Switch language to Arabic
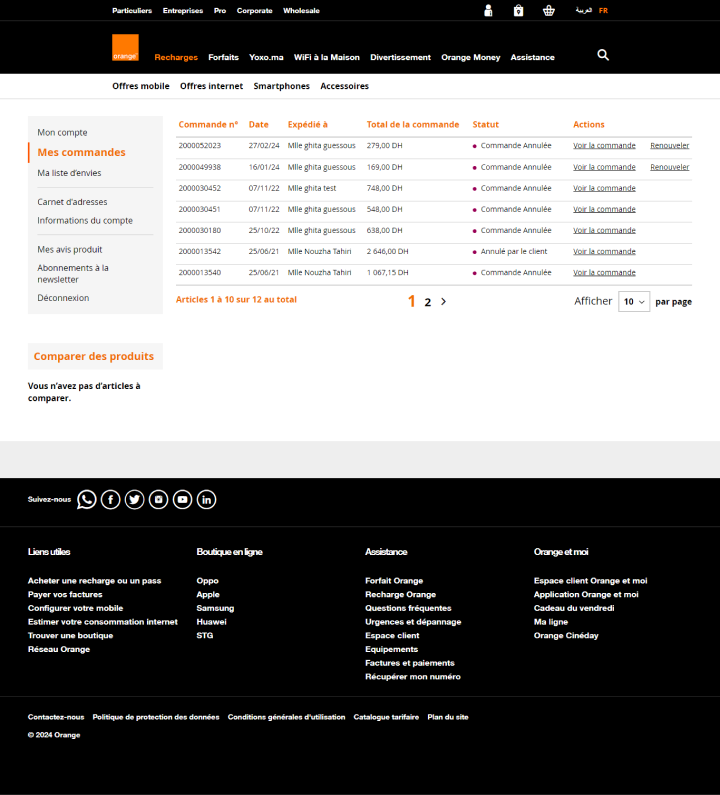Viewport: 720px width, 795px height. pyautogui.click(x=584, y=10)
